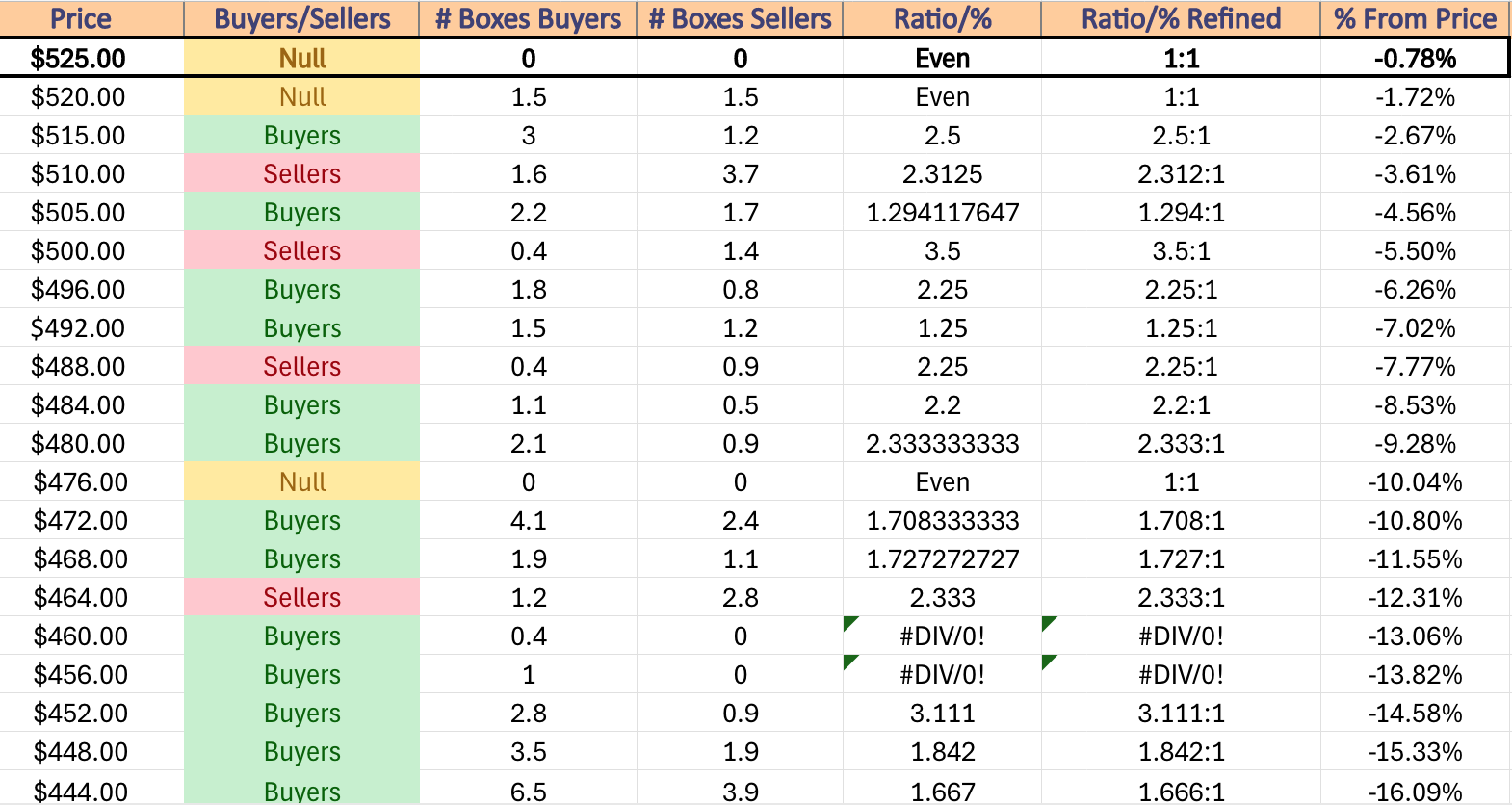
Task: Click the $510.00 price cell
Action: 91,173
